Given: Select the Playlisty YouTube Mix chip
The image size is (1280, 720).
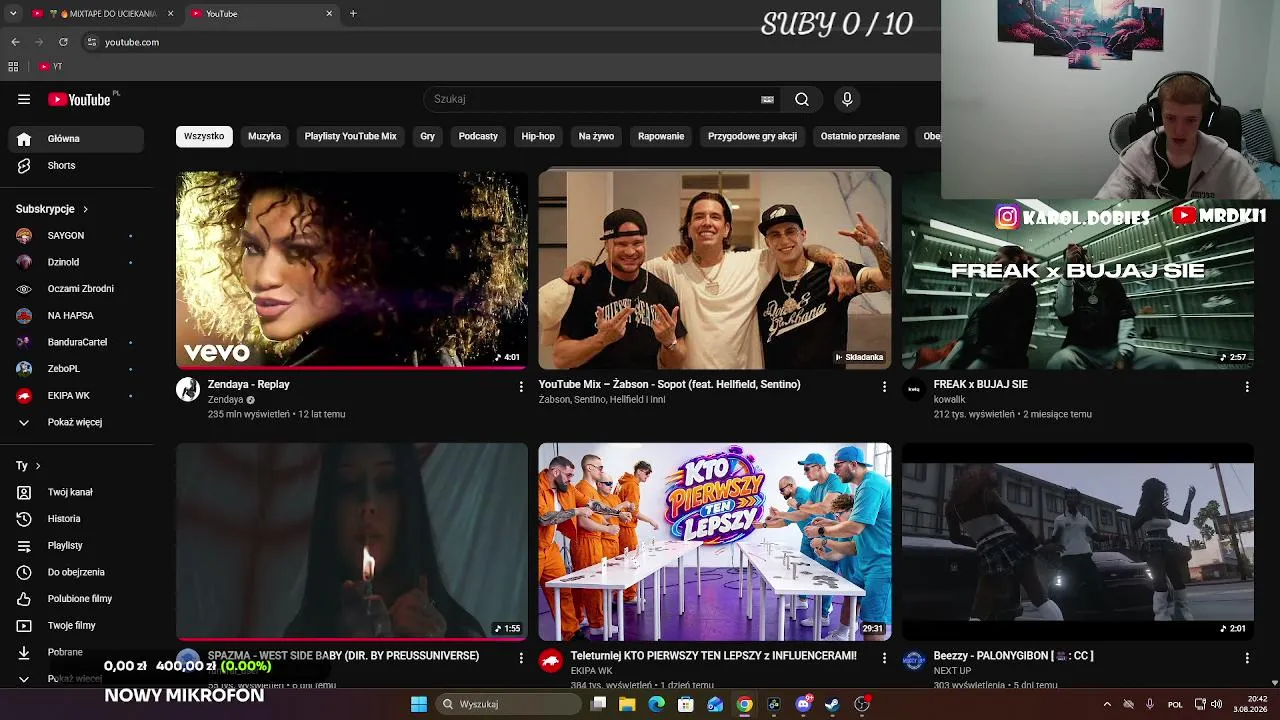Looking at the screenshot, I should (x=351, y=136).
